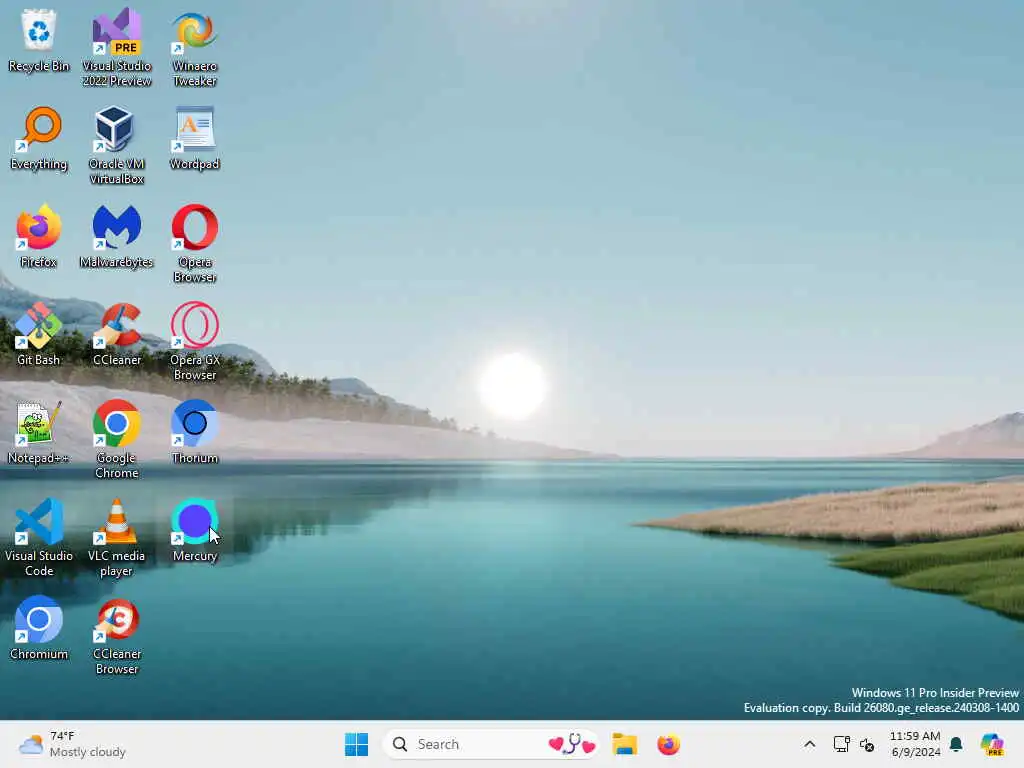
Task: Open the muted volume tray icon
Action: pyautogui.click(x=867, y=744)
